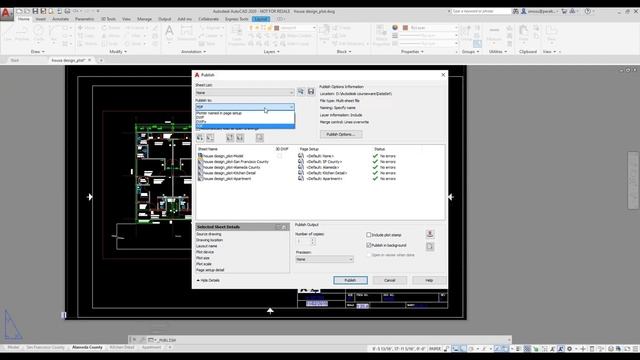Click the Load Sheet List icon
The height and width of the screenshot is (360, 640).
tap(301, 92)
